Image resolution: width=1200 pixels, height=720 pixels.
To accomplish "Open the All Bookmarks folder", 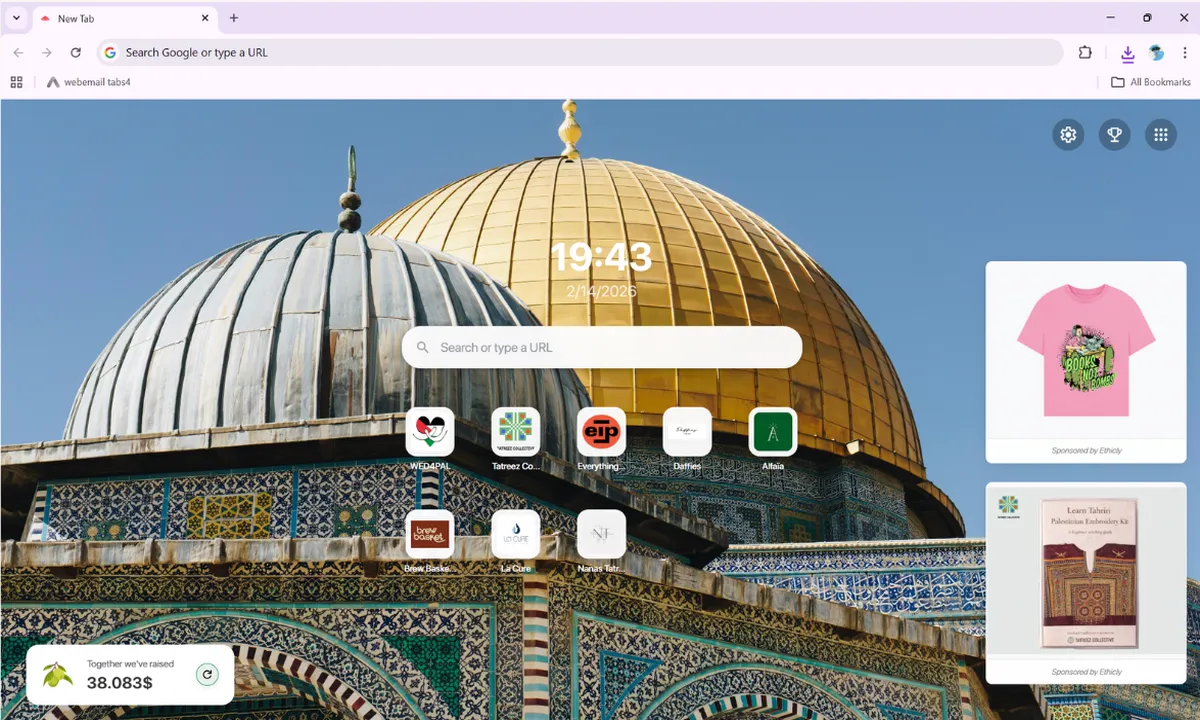I will (1151, 82).
